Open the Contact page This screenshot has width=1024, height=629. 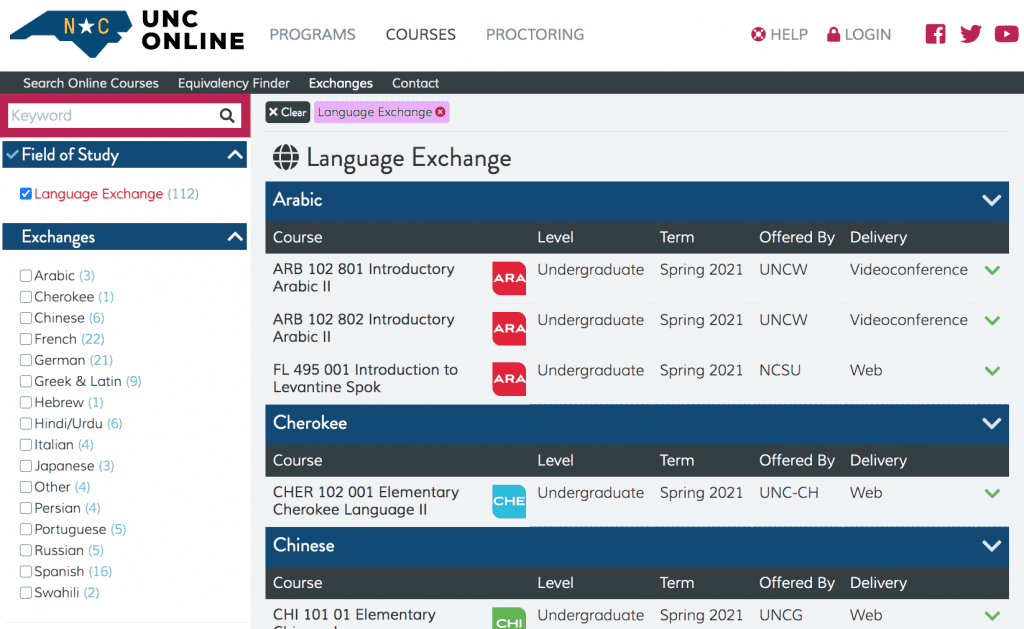415,83
